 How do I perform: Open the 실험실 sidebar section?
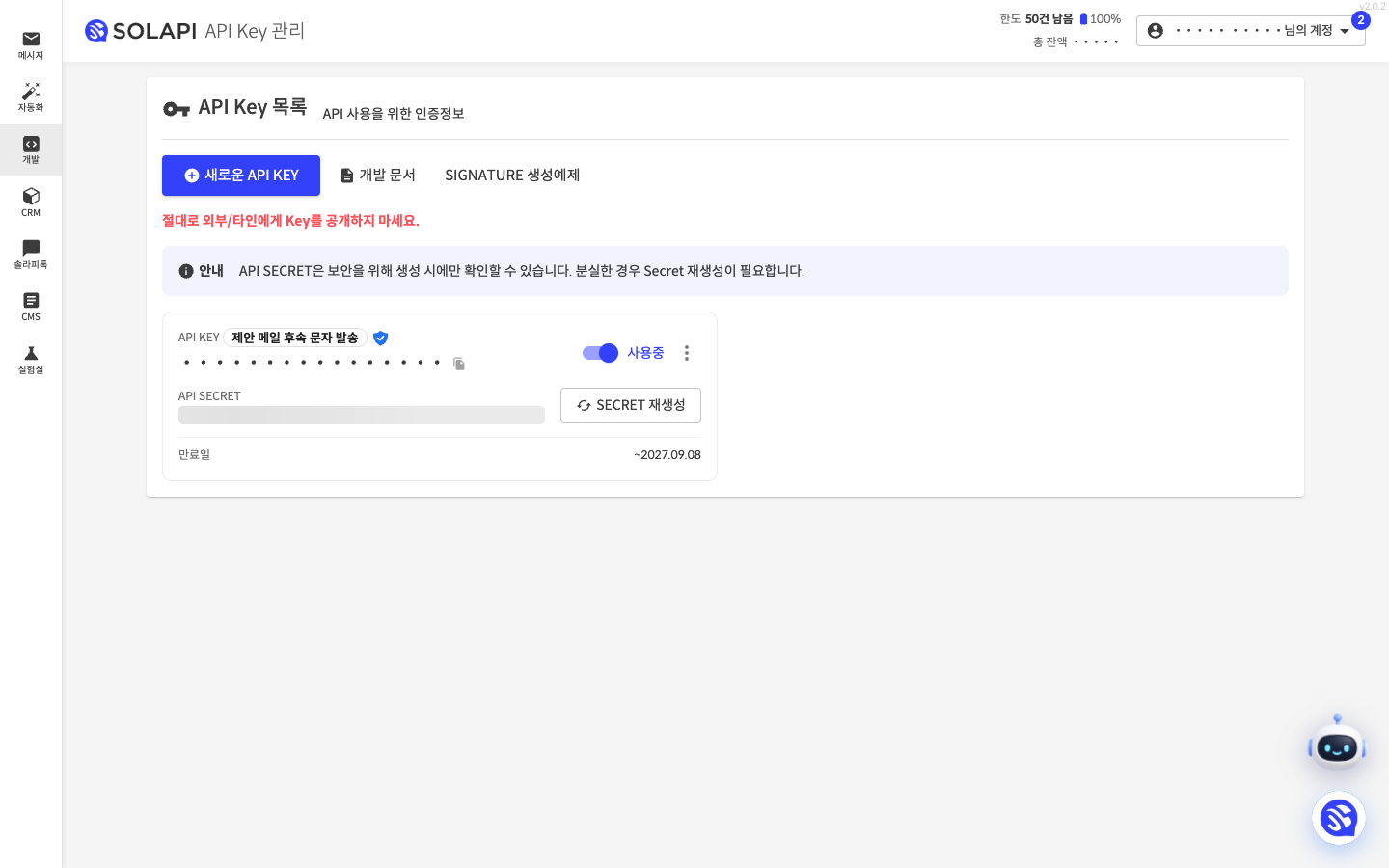tap(31, 360)
